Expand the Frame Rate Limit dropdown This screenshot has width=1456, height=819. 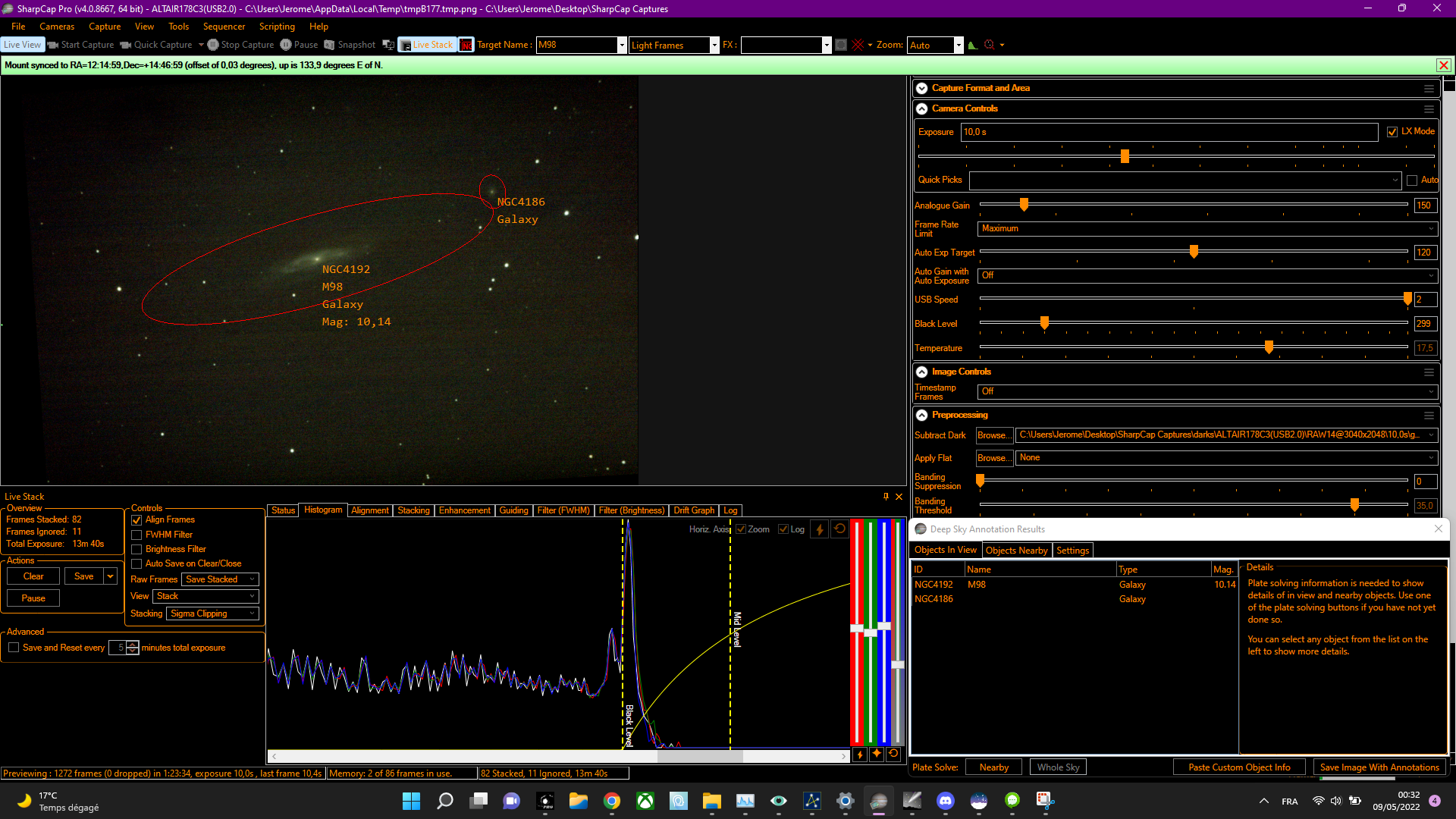click(x=1207, y=228)
